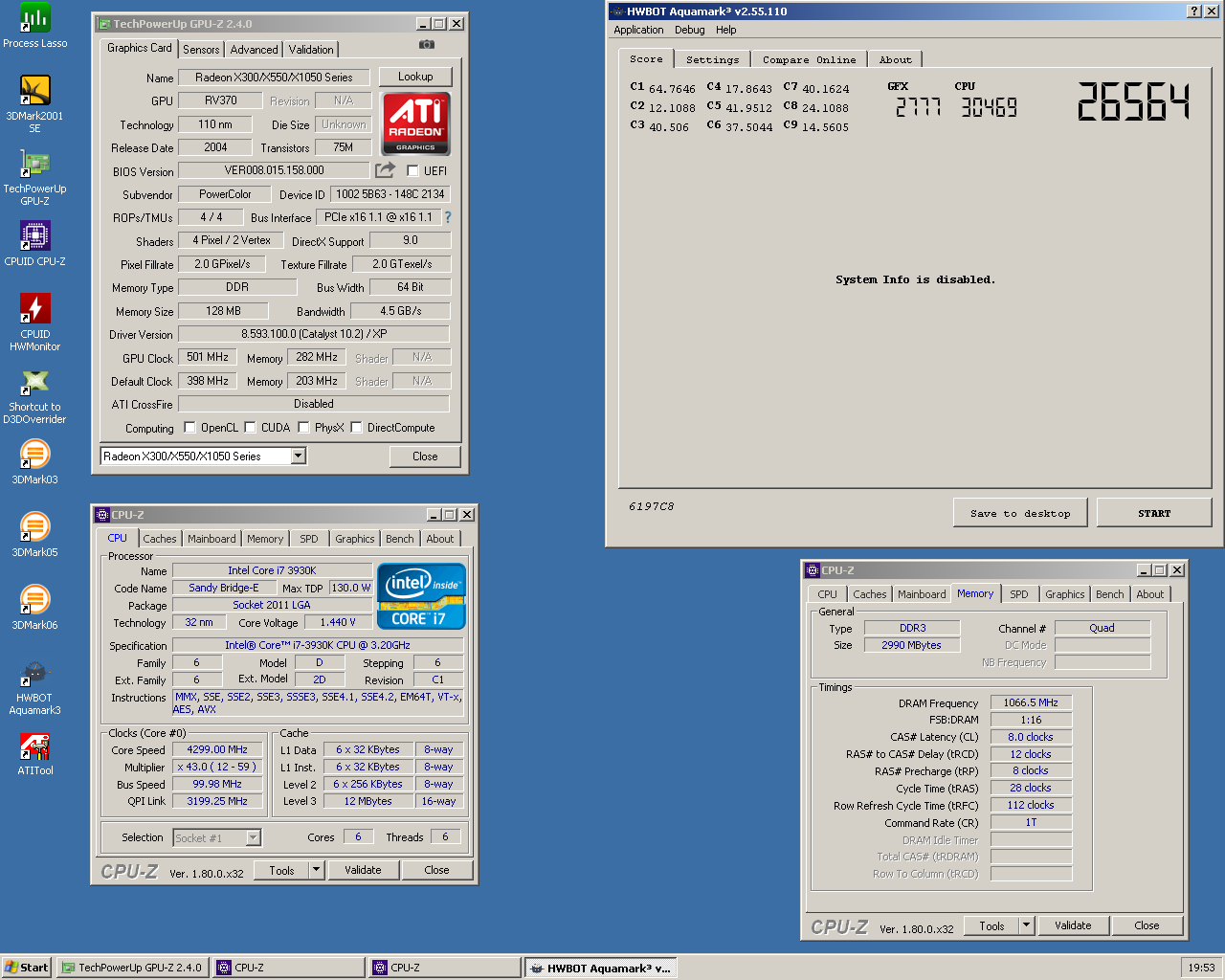Toggle the CUDA checkbox
The image size is (1225, 980).
click(250, 428)
